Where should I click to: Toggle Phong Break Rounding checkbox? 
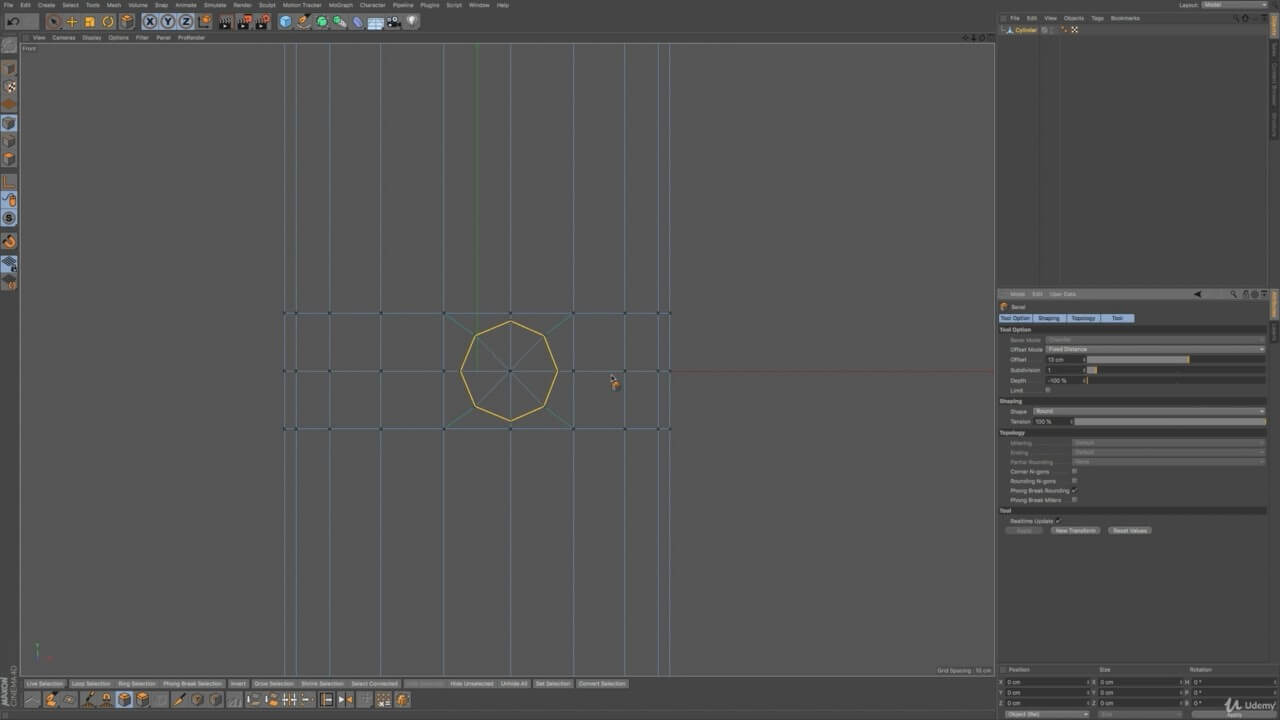point(1074,490)
